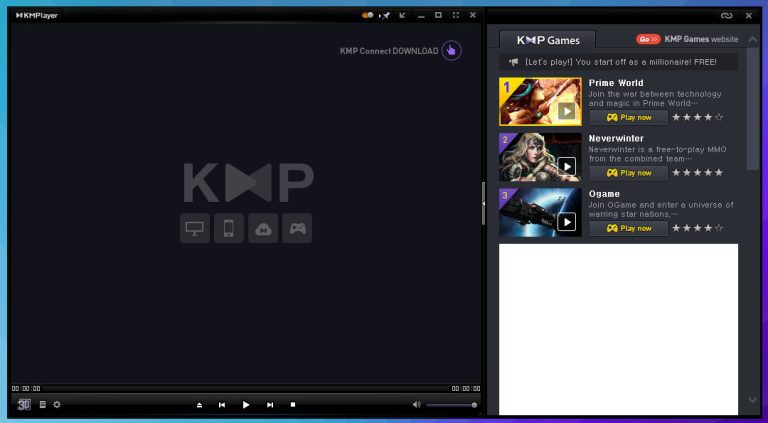Viewport: 768px width, 423px height.
Task: Click the Prime World title
Action: 616,83
